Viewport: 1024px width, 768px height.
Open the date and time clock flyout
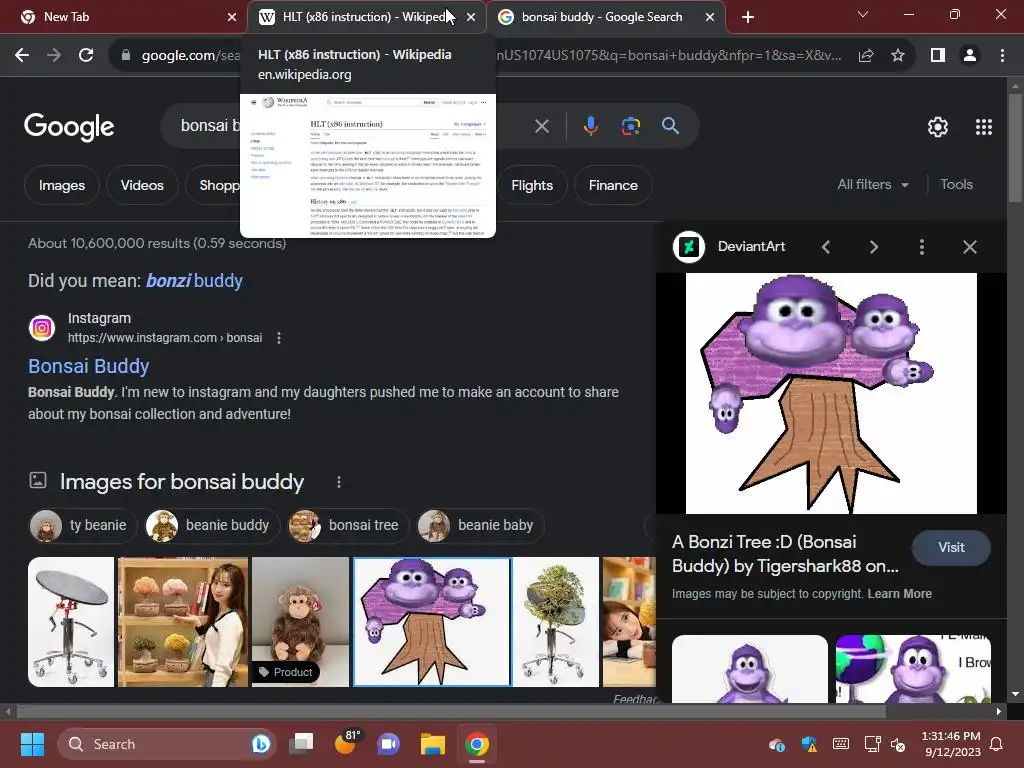pos(951,744)
